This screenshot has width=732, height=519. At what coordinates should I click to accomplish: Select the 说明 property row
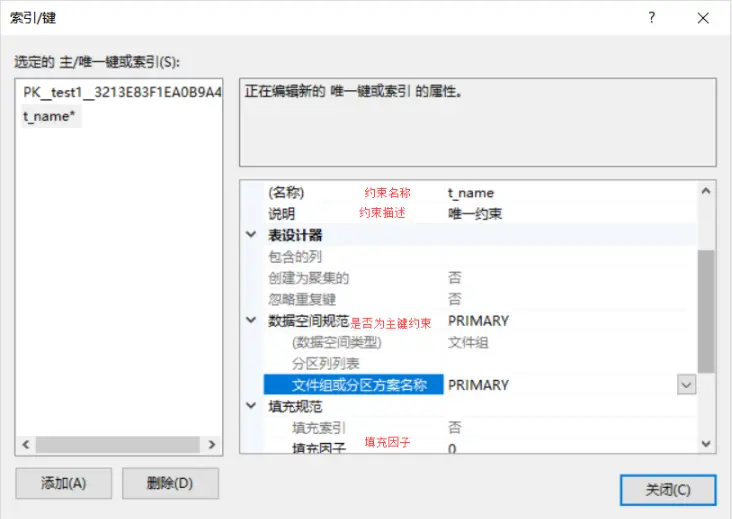(x=480, y=214)
